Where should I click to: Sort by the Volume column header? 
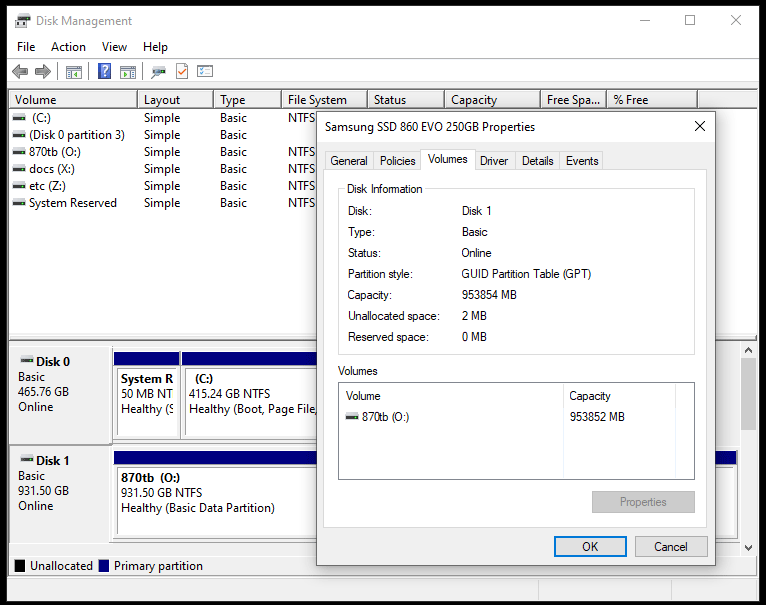click(x=73, y=100)
